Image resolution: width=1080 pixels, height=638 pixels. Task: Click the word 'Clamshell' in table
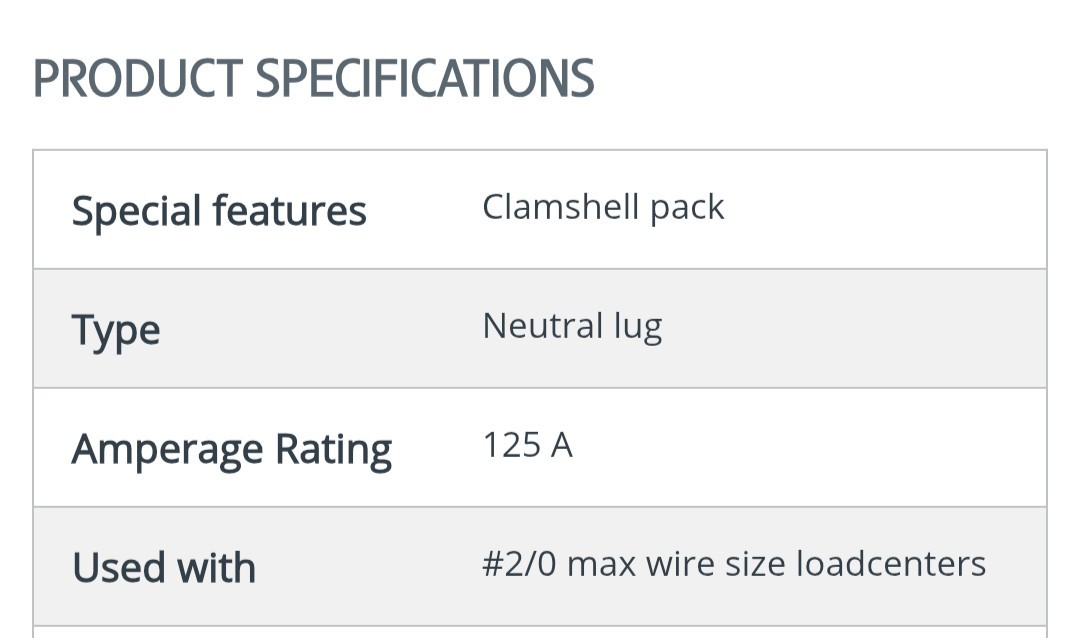click(x=560, y=207)
